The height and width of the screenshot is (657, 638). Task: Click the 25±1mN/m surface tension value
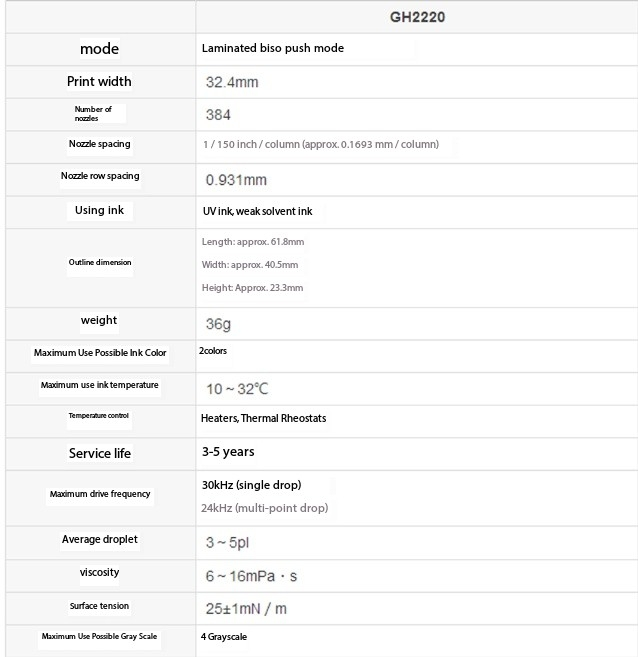click(x=246, y=609)
